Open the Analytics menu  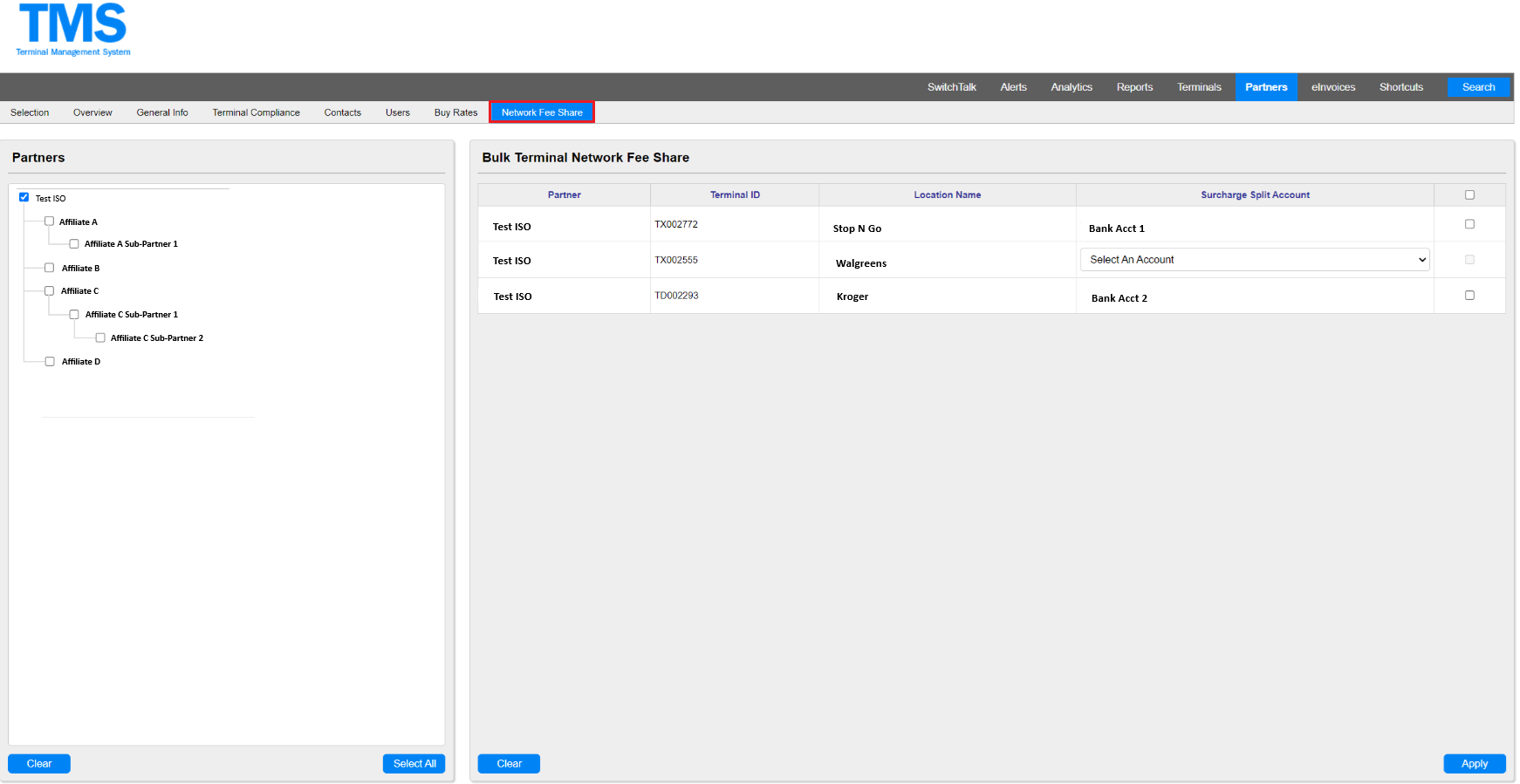(x=1072, y=87)
